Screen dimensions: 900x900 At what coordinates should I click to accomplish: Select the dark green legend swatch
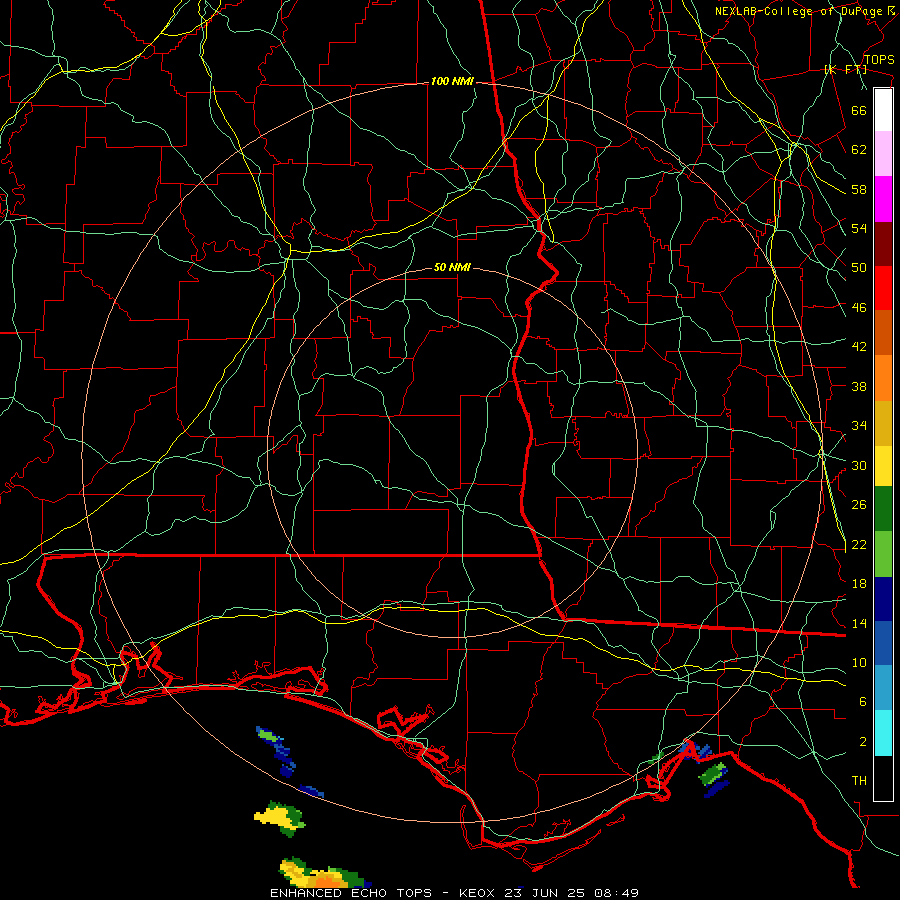883,509
